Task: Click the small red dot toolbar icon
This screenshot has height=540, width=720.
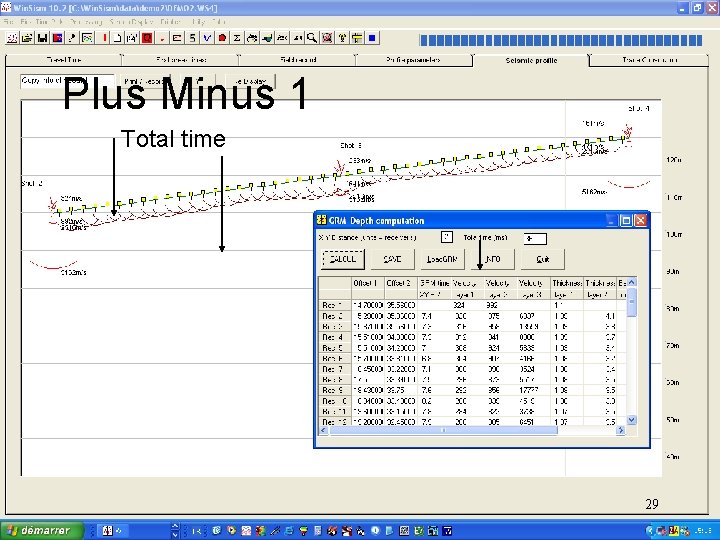Action: pos(162,38)
